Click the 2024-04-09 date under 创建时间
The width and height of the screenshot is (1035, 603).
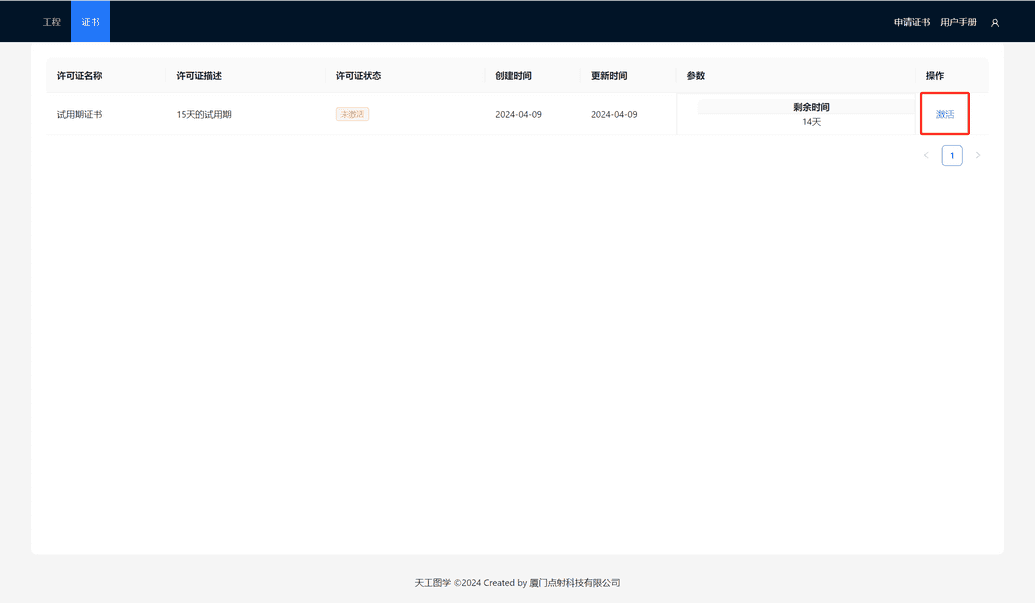(x=518, y=114)
